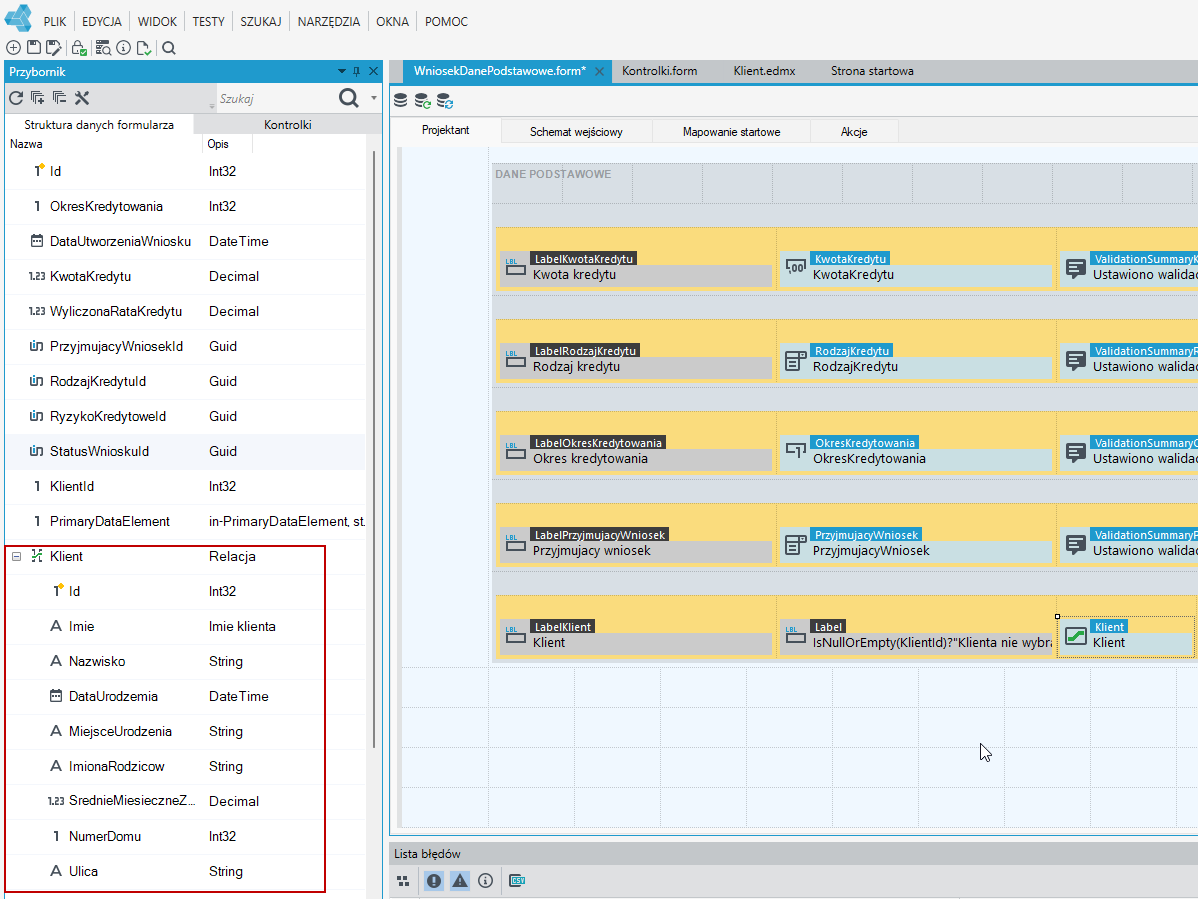Viewport: 1198px width, 899px height.
Task: Click the plus-circle new item toolbar icon
Action: (14, 48)
